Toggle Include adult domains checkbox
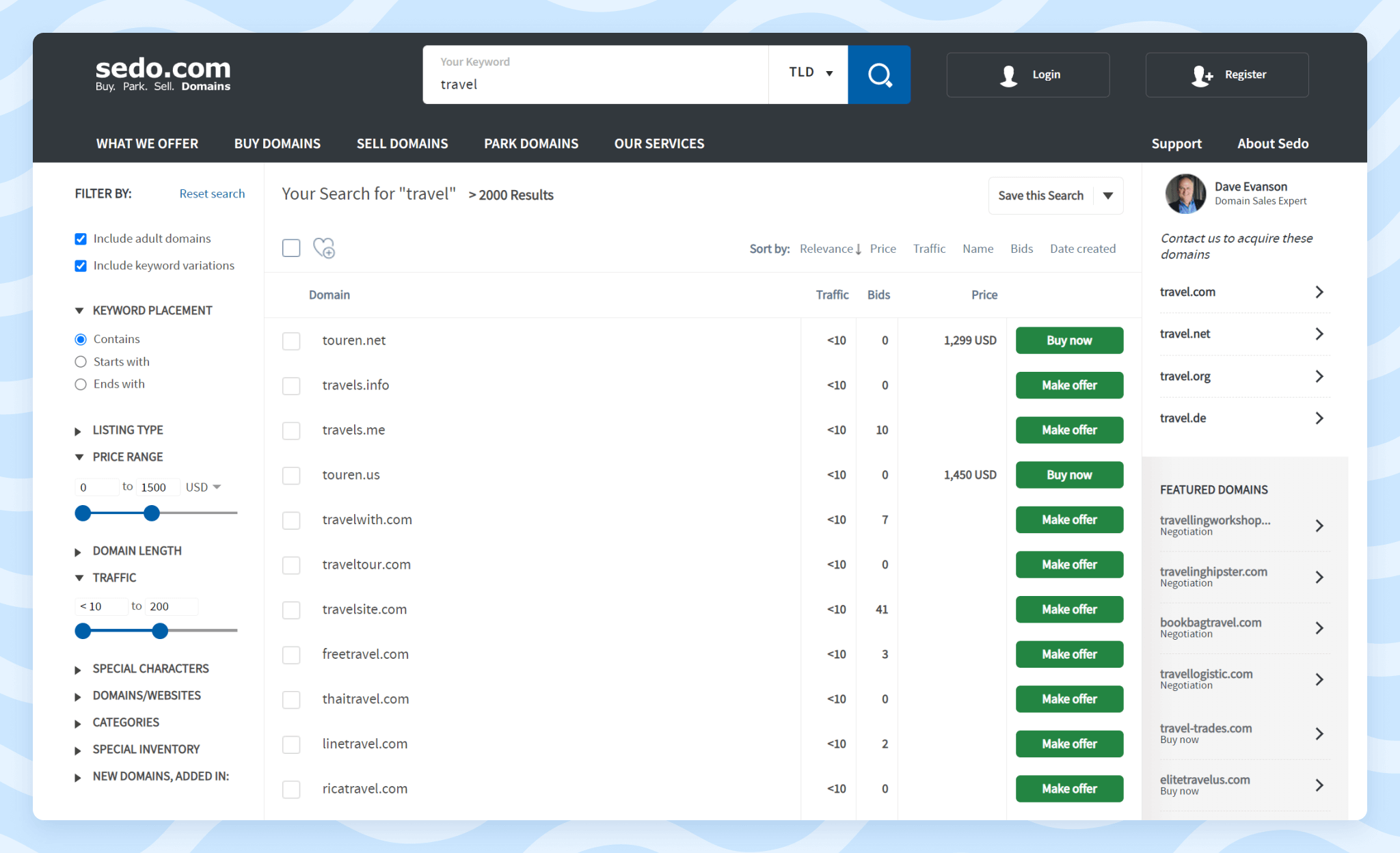1400x853 pixels. click(80, 238)
